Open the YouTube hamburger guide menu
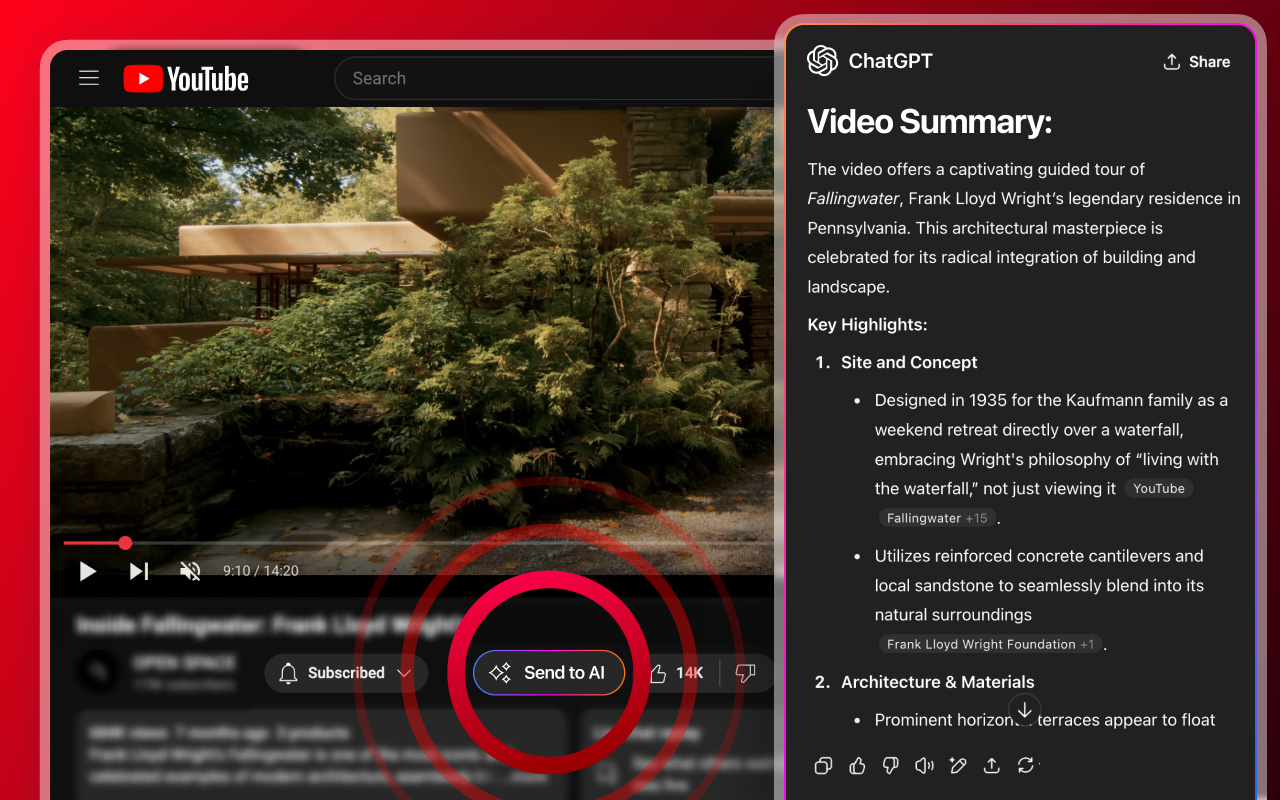Screen dimensions: 1280x800 coord(89,78)
